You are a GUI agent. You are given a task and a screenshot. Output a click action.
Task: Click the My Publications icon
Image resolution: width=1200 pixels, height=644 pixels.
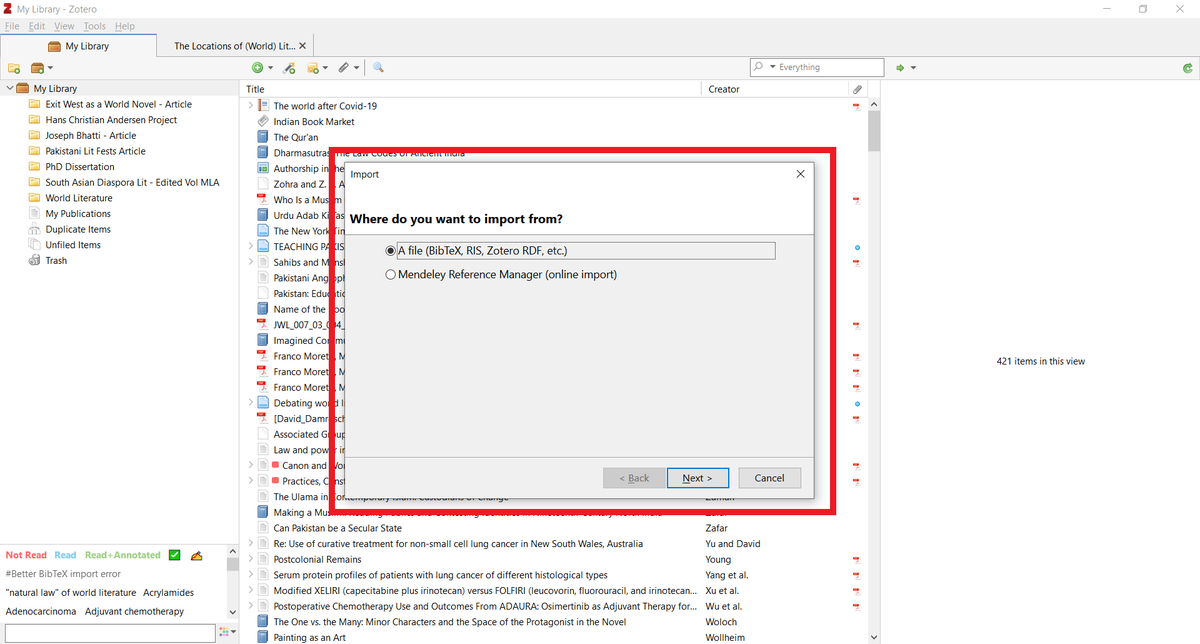(x=34, y=214)
